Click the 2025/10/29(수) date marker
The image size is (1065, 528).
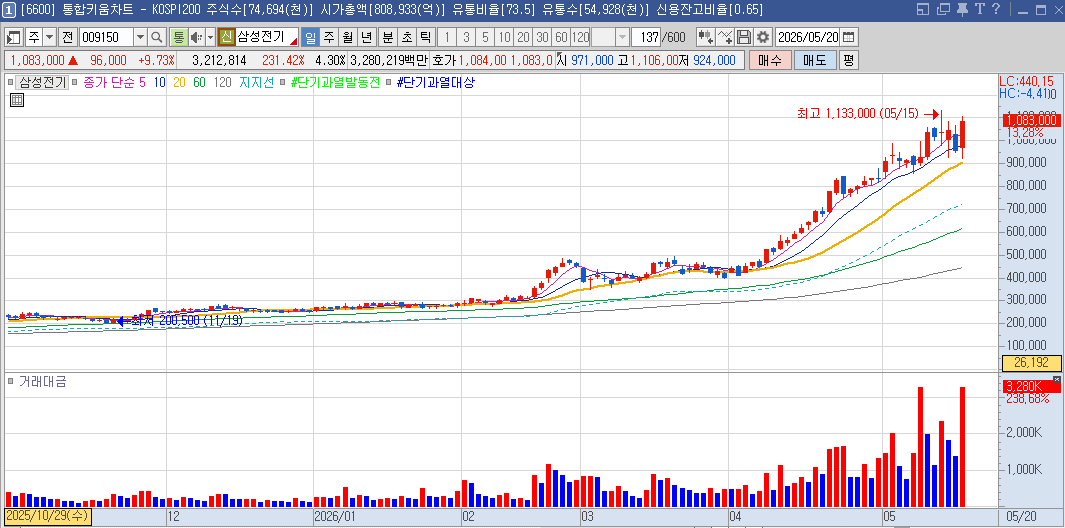point(48,517)
